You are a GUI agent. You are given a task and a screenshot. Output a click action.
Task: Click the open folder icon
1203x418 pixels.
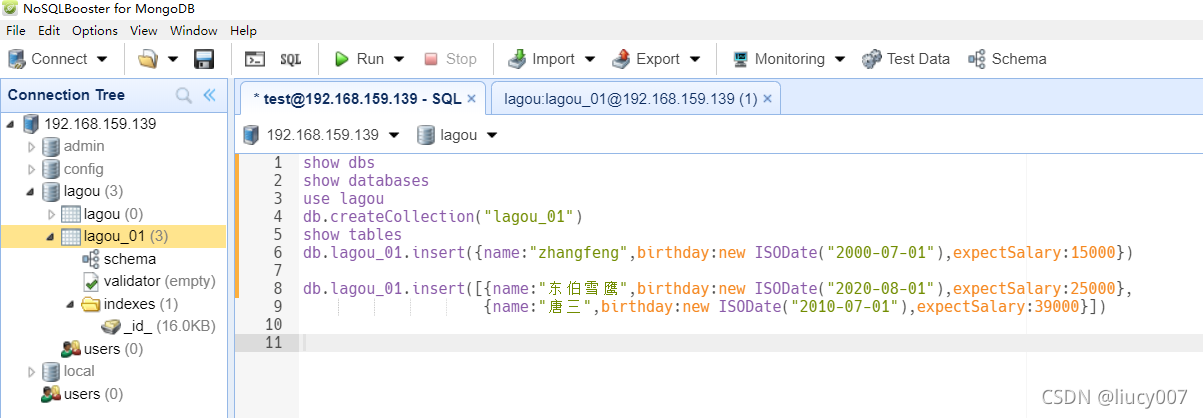(x=148, y=59)
